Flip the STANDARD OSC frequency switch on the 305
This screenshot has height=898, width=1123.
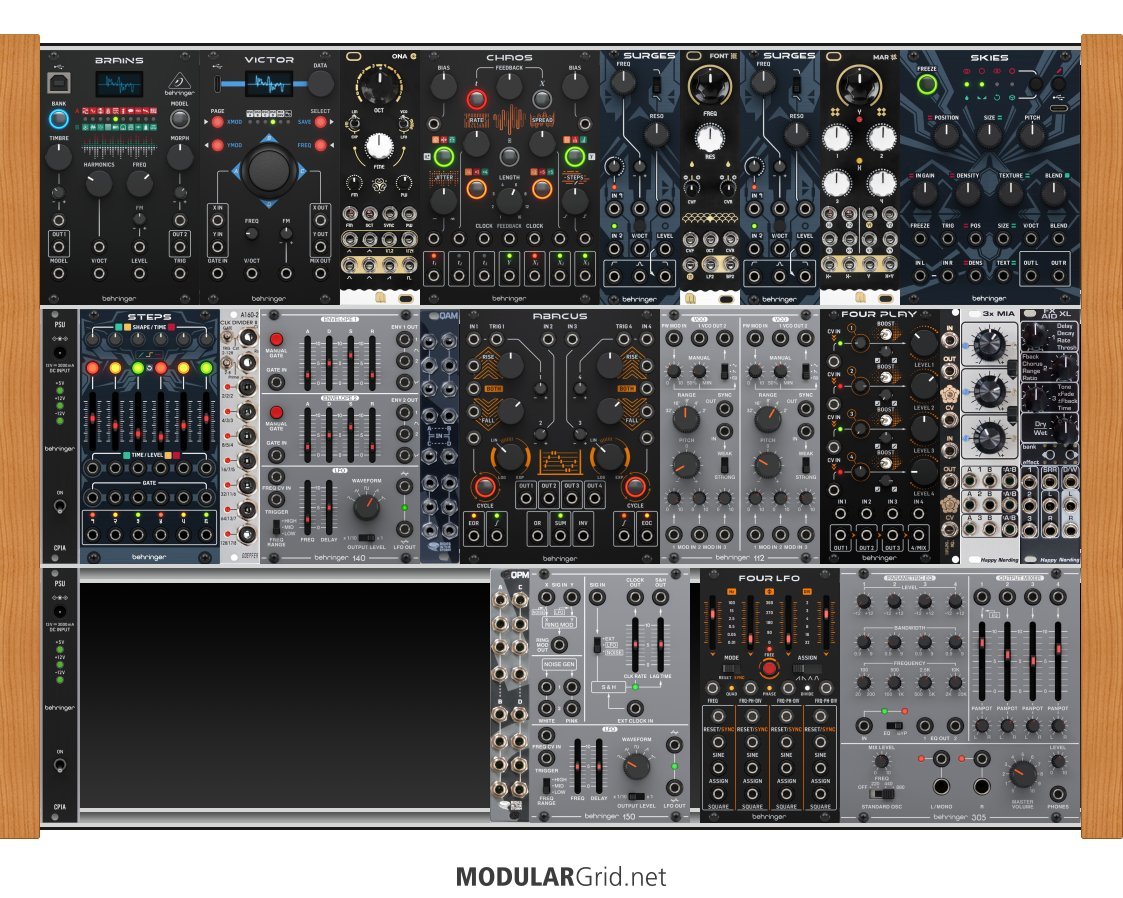pyautogui.click(x=881, y=793)
